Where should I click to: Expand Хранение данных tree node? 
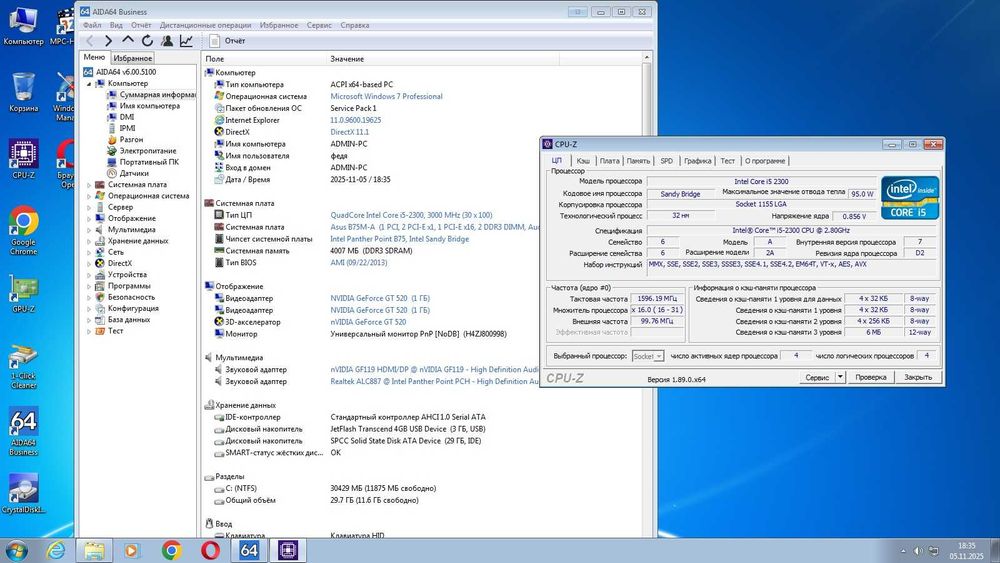89,241
